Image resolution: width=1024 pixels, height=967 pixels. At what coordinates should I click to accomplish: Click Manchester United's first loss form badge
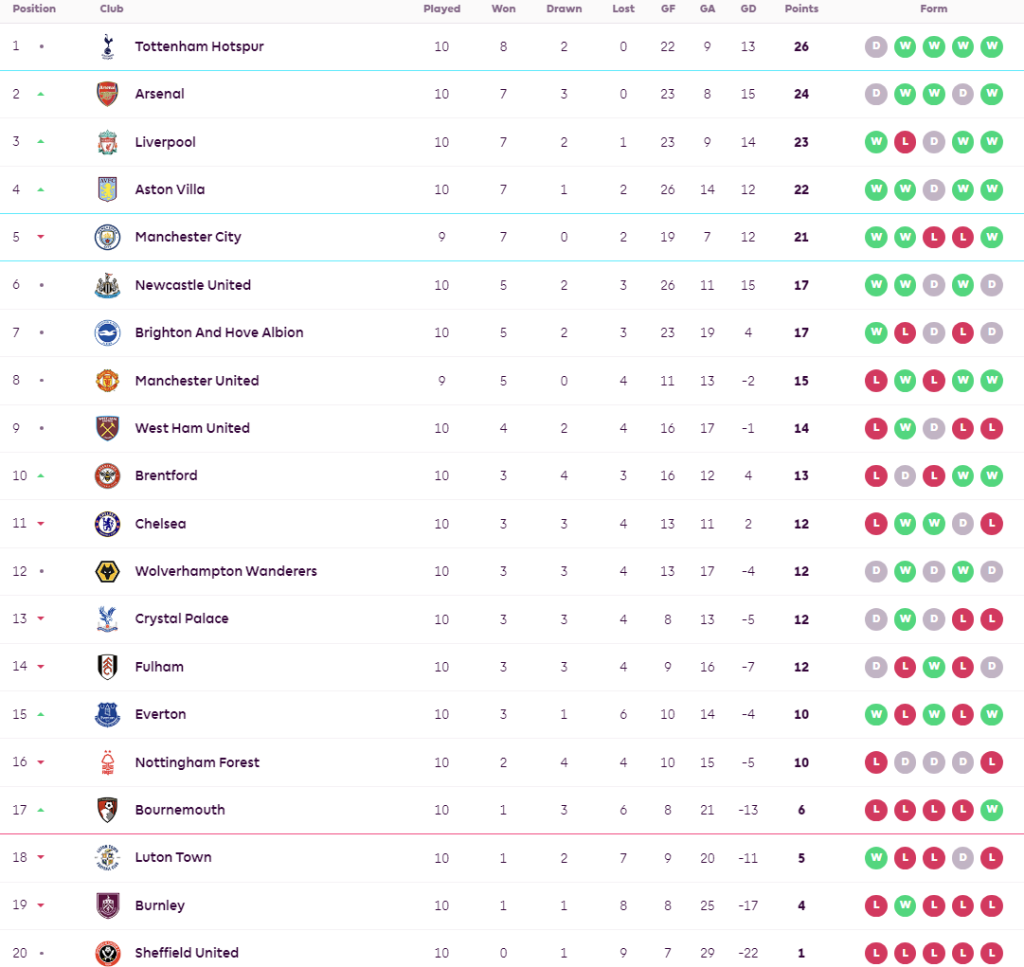pyautogui.click(x=876, y=380)
